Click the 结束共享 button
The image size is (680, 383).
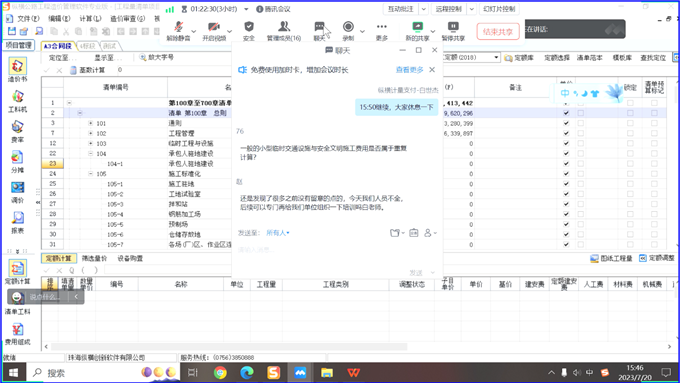[x=498, y=32]
